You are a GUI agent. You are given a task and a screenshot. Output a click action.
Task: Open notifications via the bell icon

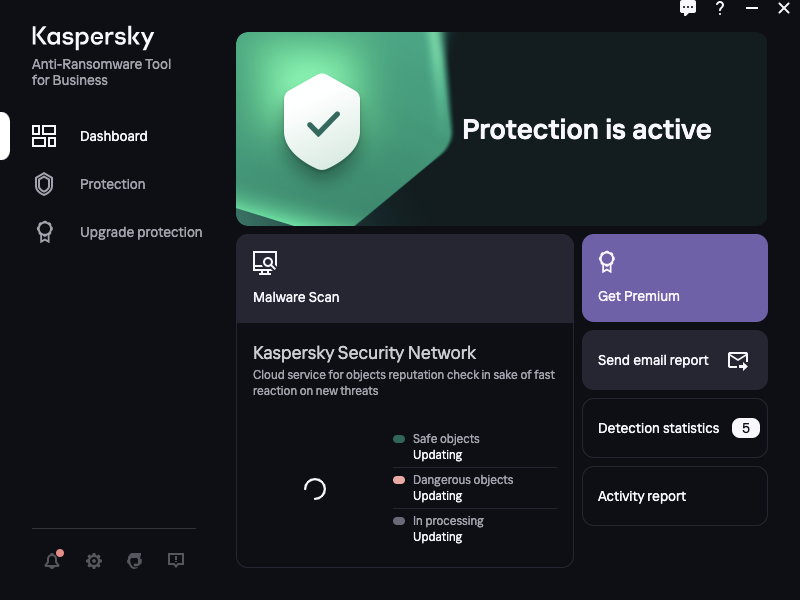click(52, 561)
